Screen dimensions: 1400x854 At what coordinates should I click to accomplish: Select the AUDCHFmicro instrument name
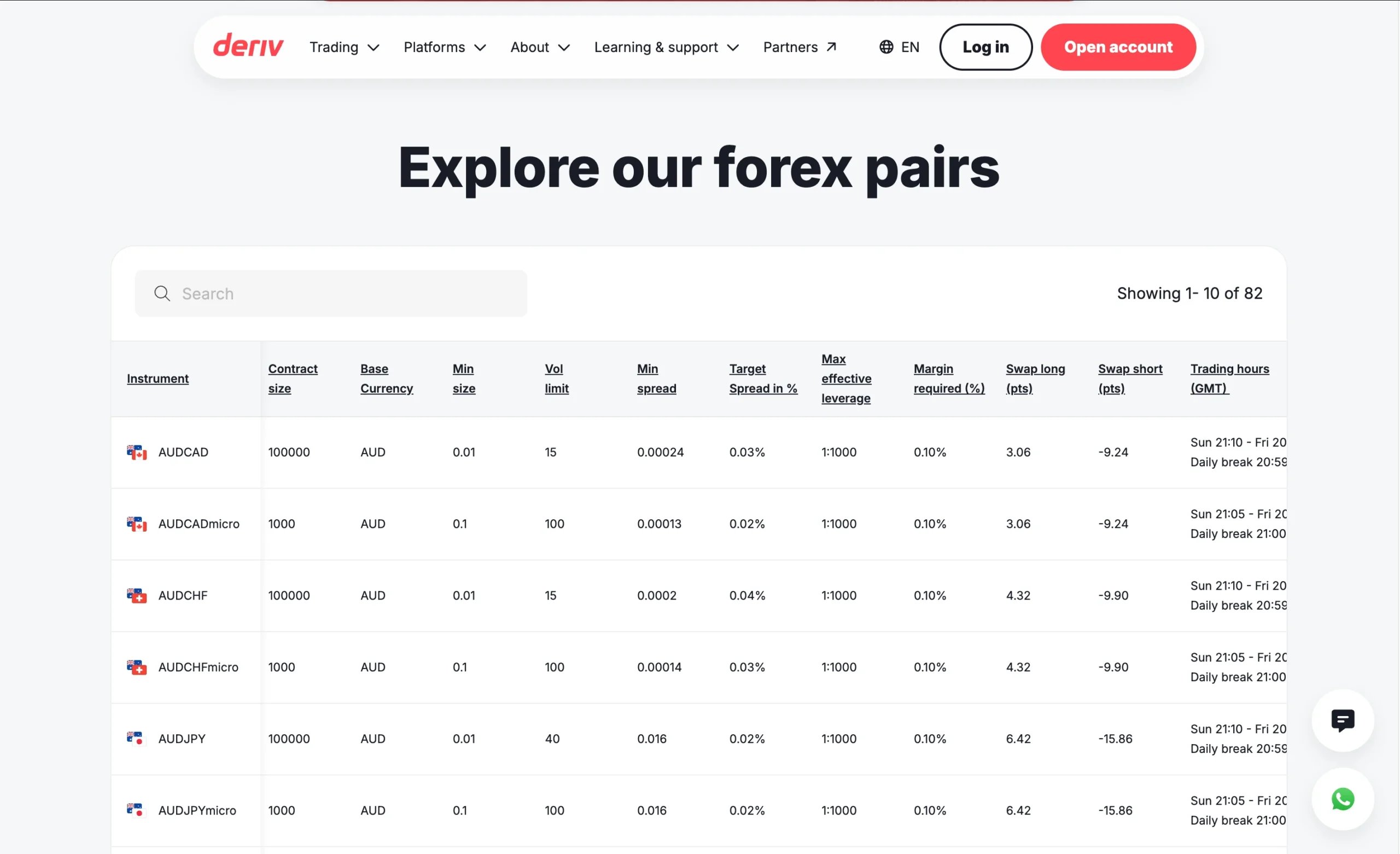click(x=199, y=667)
